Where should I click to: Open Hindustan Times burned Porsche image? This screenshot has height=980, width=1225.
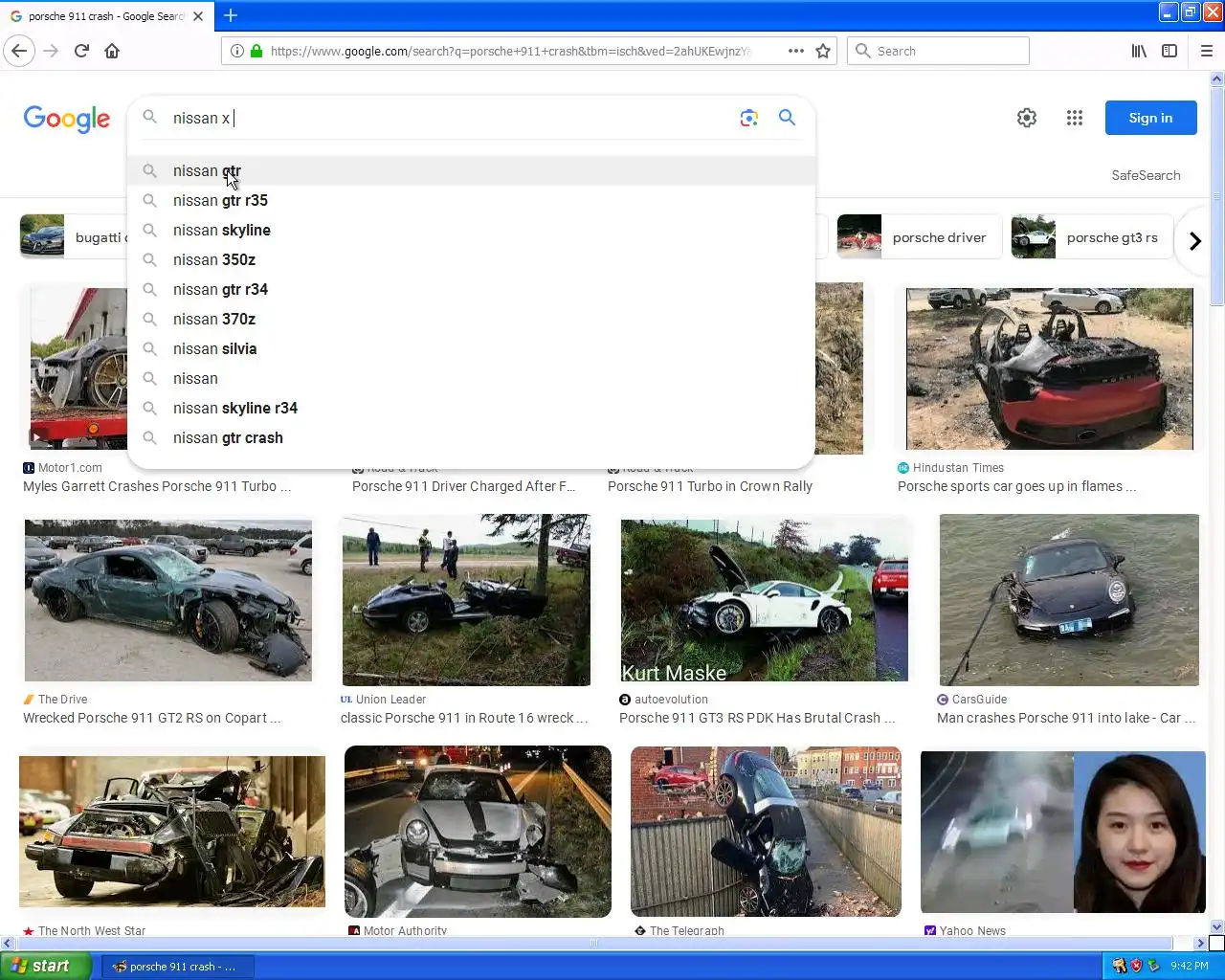(x=1049, y=368)
